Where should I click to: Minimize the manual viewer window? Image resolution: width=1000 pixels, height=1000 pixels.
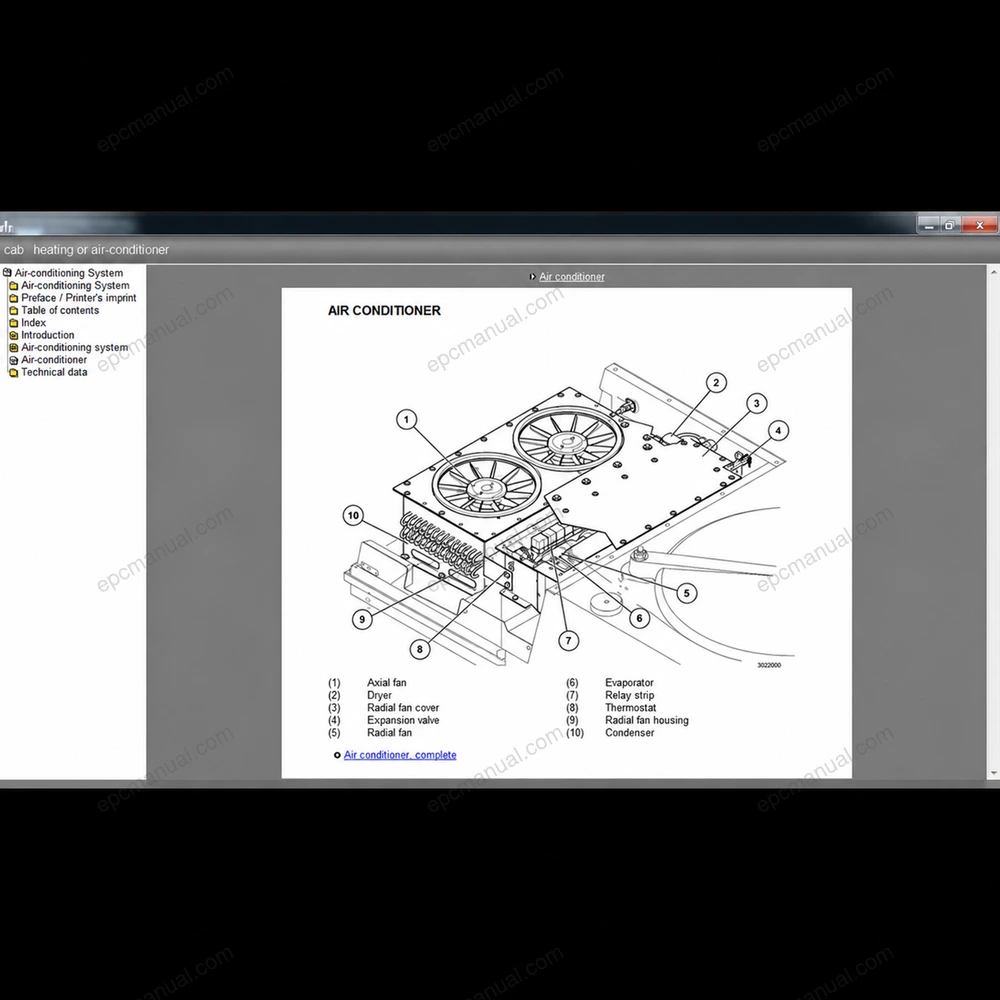(x=929, y=225)
